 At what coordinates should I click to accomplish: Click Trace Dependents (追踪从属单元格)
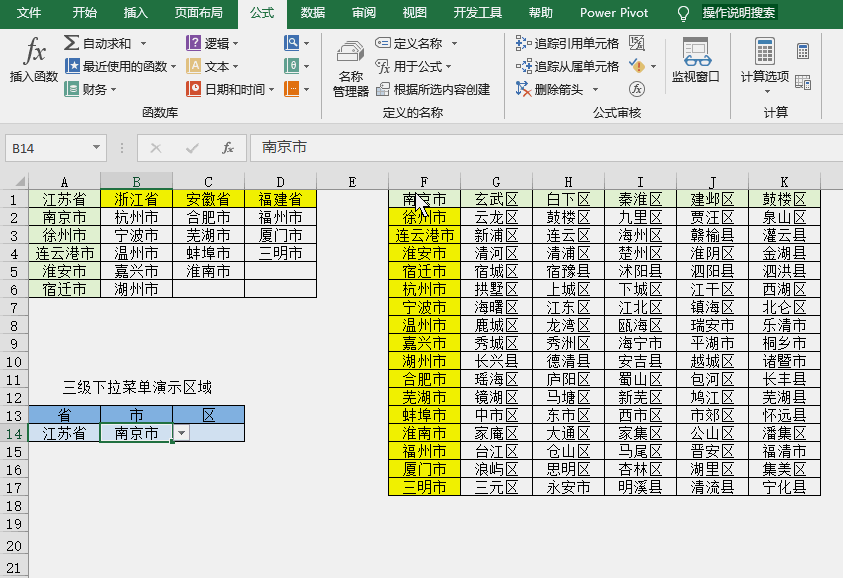click(x=577, y=66)
